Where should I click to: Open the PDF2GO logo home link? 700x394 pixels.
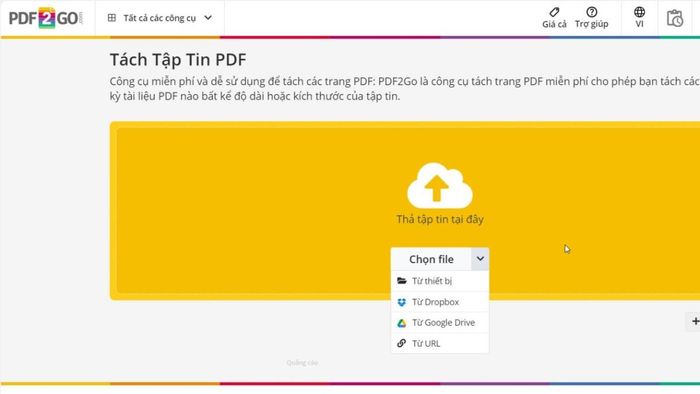pos(46,18)
